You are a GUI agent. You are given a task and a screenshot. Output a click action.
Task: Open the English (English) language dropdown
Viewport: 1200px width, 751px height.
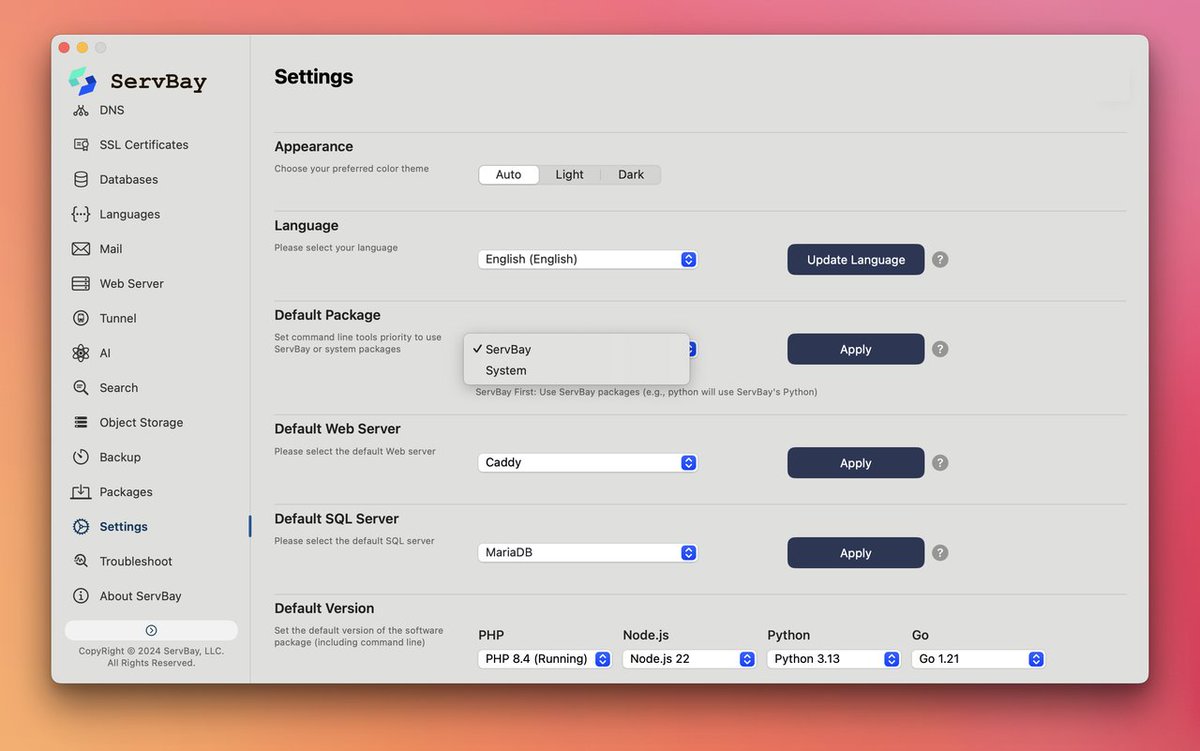coord(588,260)
